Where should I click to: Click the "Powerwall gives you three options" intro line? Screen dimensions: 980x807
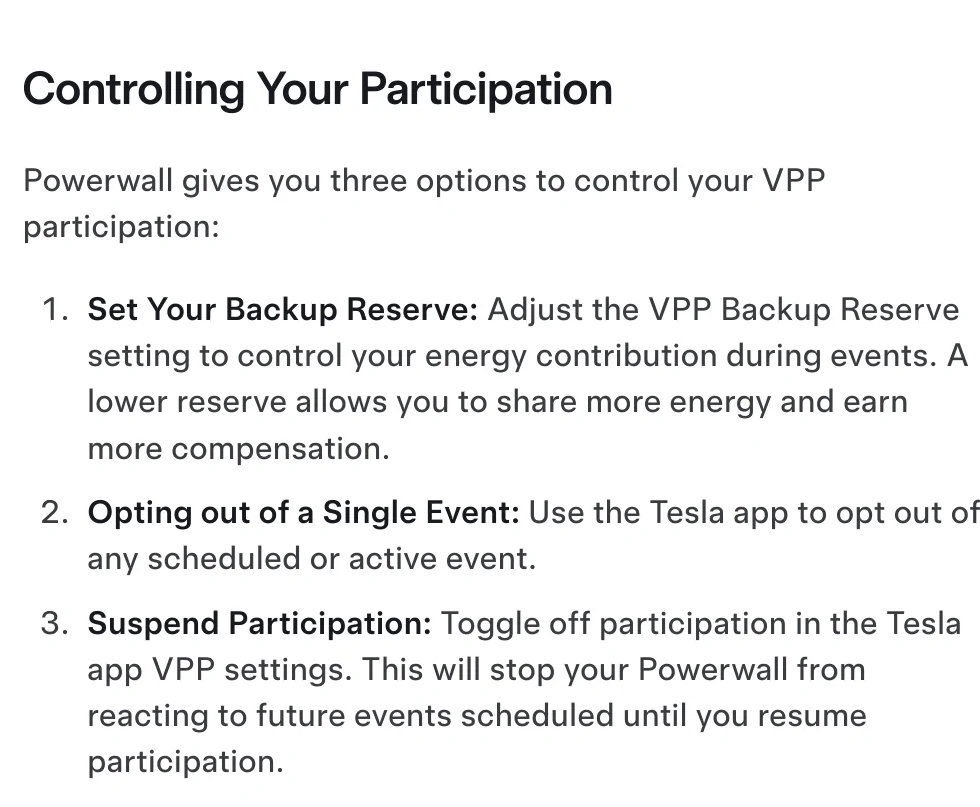coord(424,181)
